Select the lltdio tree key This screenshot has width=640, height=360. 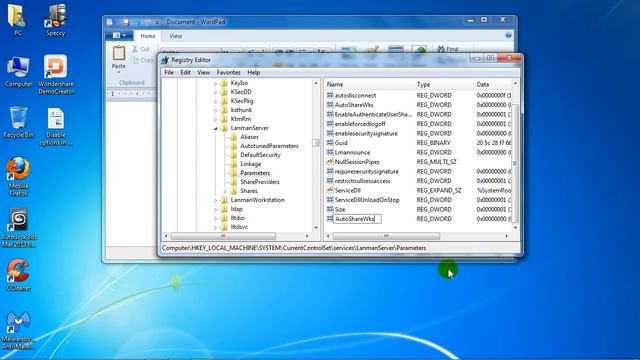click(x=237, y=218)
